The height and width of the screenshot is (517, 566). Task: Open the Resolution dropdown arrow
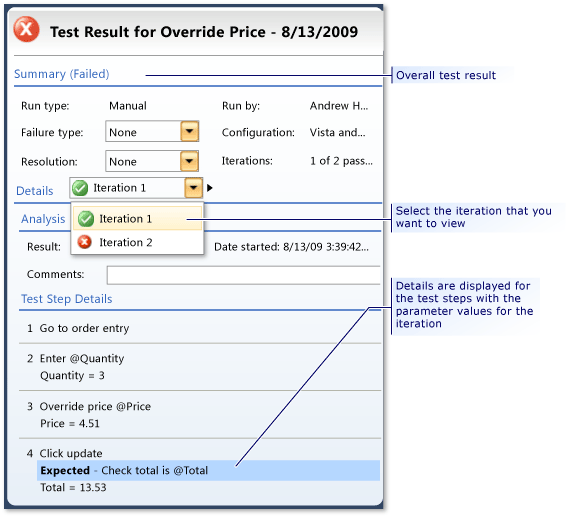coord(190,161)
